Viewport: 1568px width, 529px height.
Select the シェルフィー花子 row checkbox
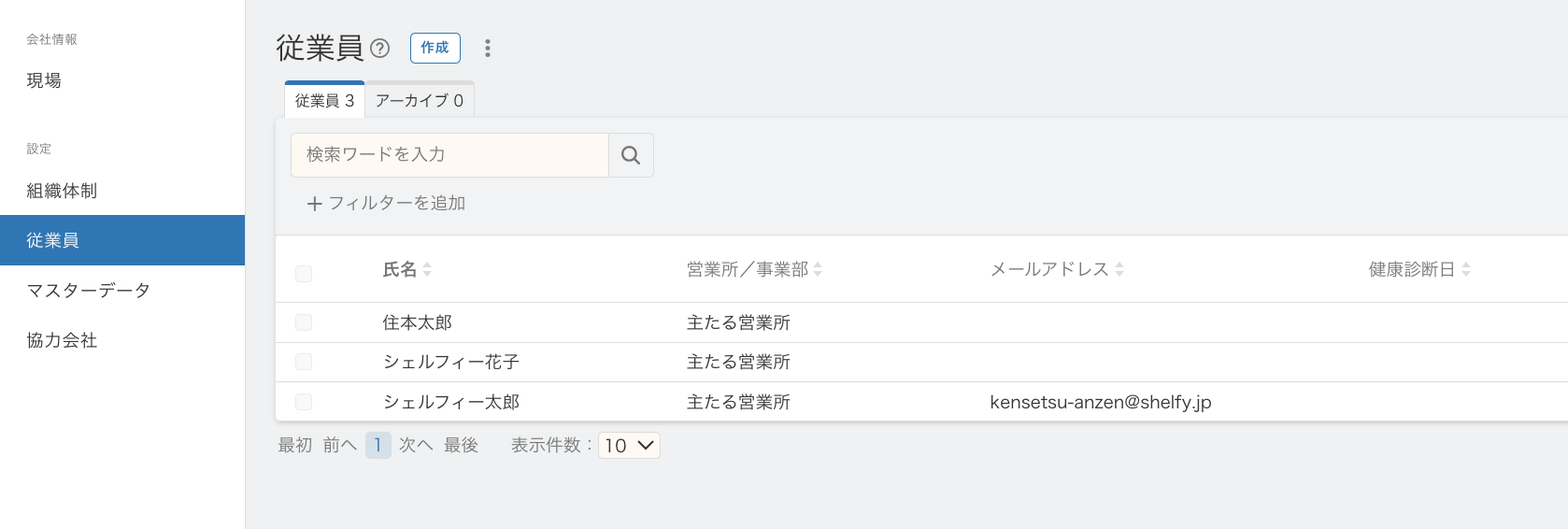[304, 362]
